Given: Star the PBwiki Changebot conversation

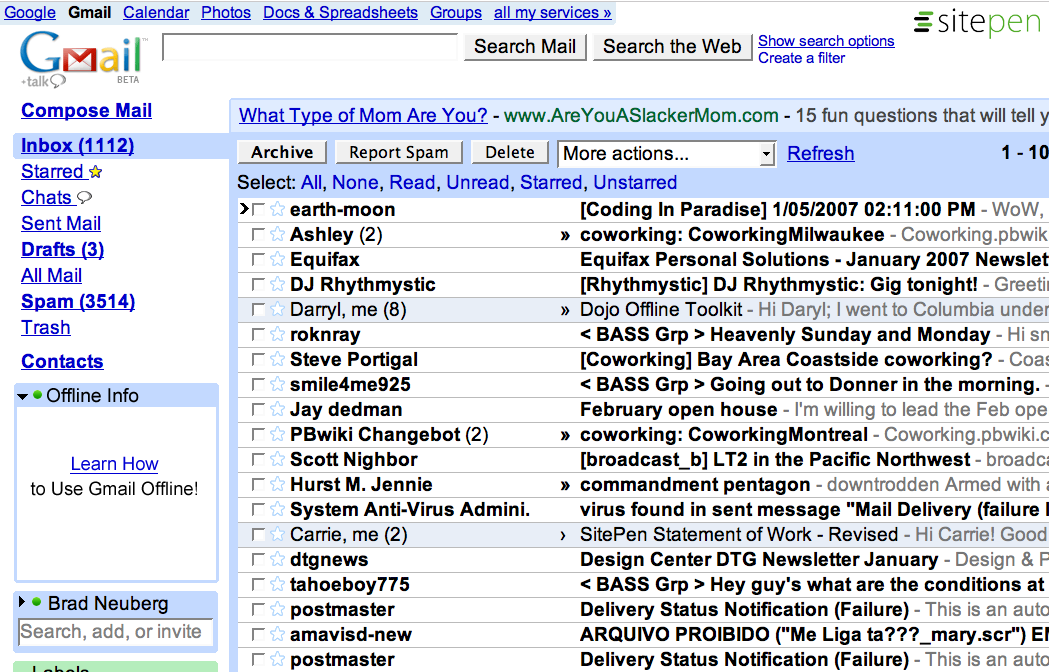Looking at the screenshot, I should click(278, 434).
